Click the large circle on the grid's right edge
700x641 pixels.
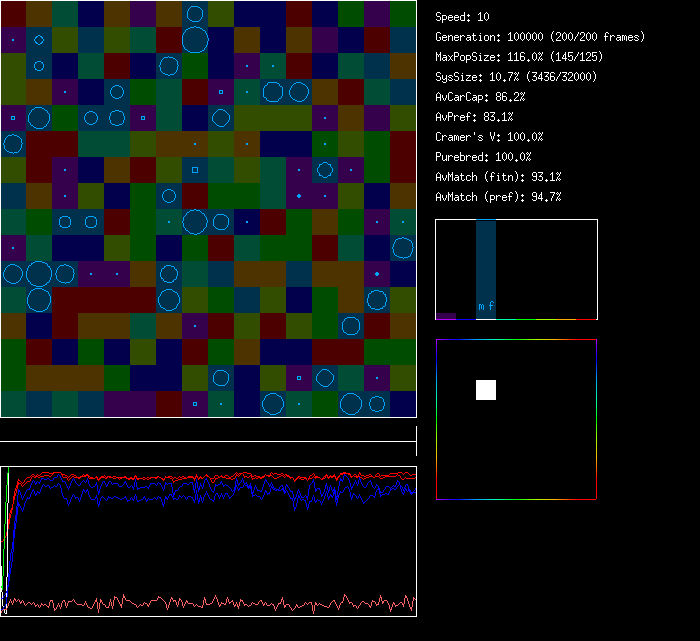coord(403,248)
